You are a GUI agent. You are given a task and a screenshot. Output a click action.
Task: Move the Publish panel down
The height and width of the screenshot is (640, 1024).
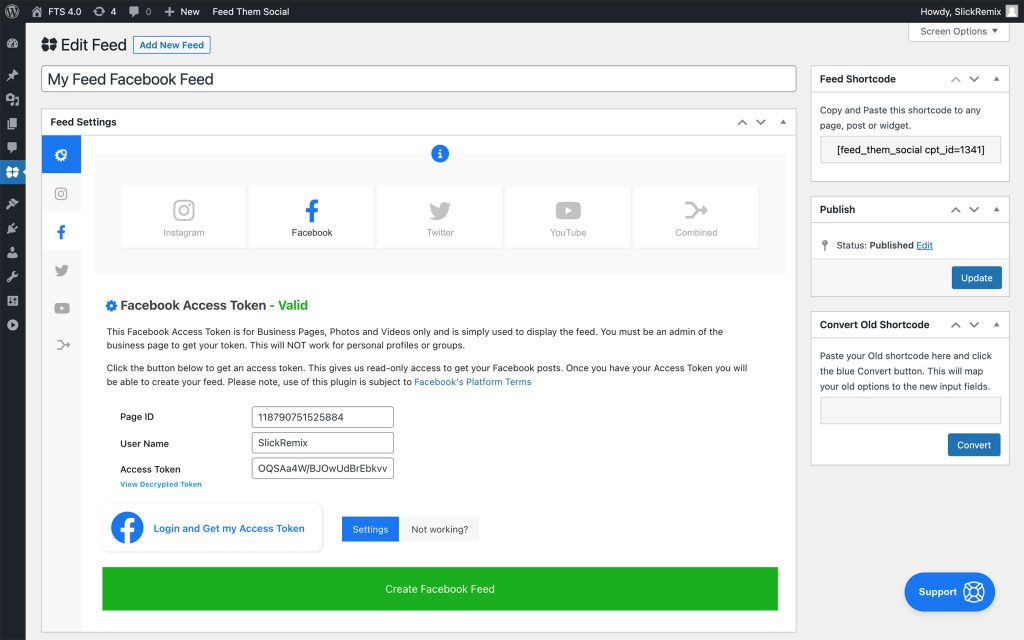974,210
